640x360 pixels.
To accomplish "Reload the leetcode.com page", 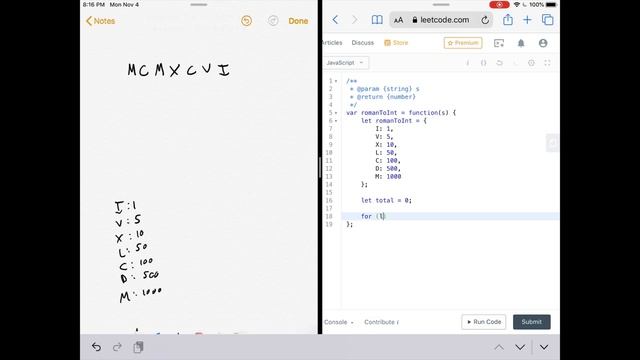I will [x=485, y=20].
